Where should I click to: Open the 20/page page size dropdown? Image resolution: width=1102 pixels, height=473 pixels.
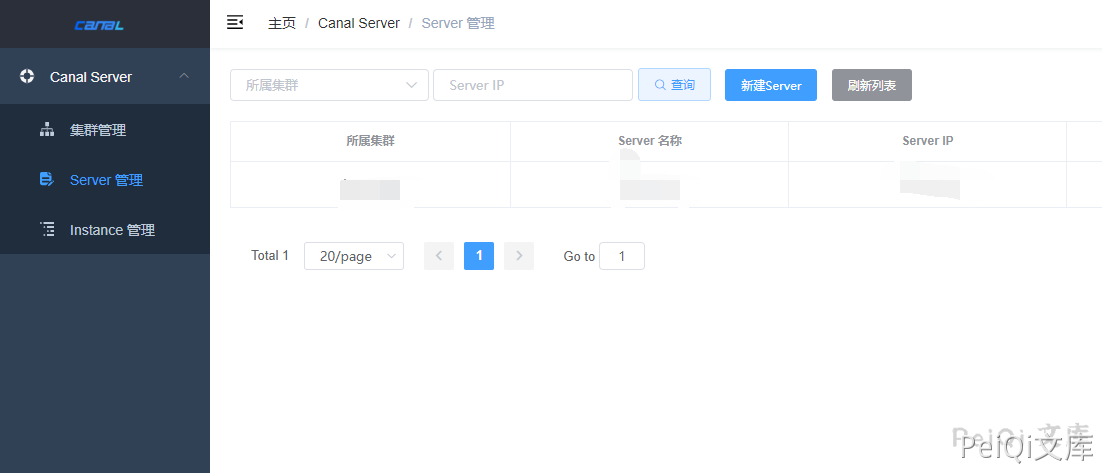point(354,256)
